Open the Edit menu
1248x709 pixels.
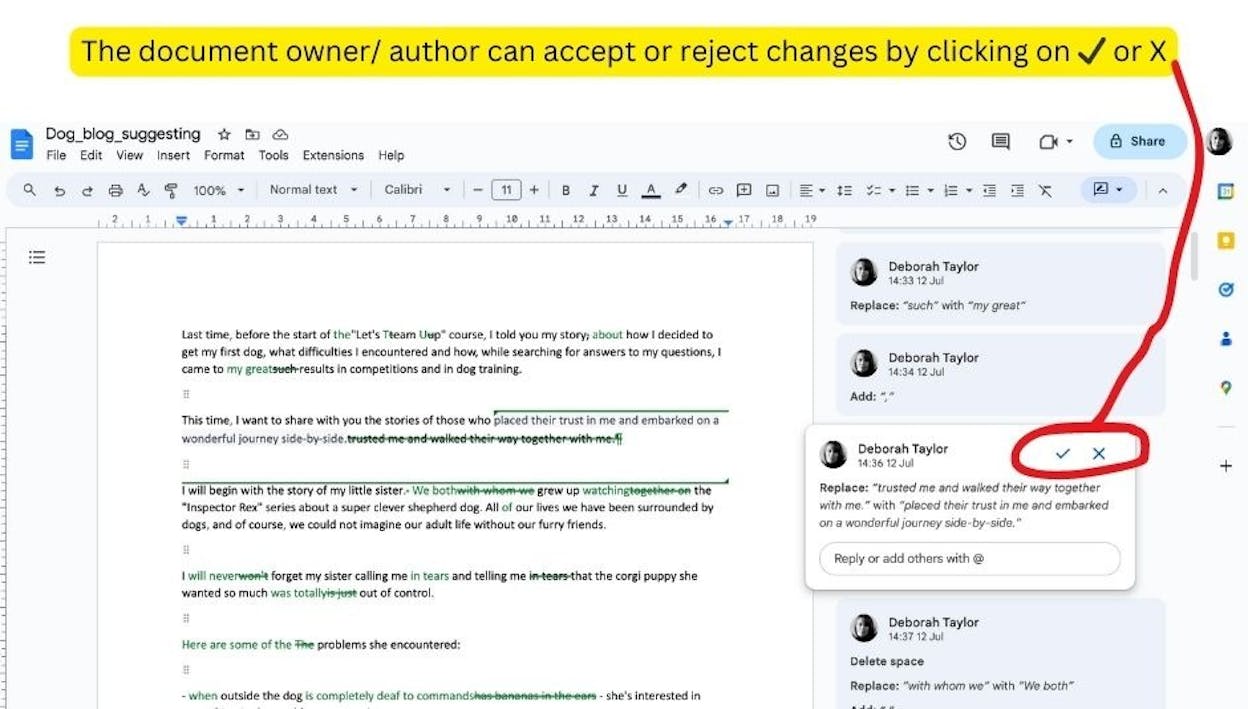pos(91,155)
